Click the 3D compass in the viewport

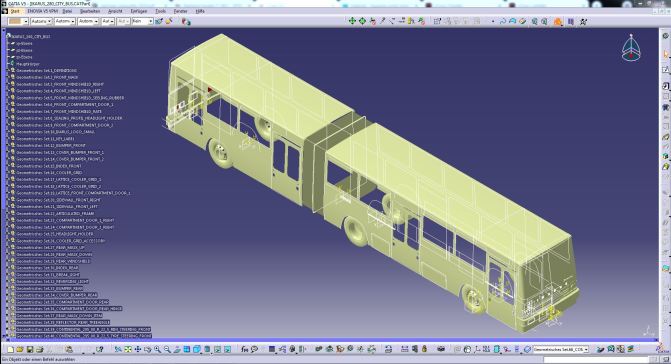[x=631, y=48]
